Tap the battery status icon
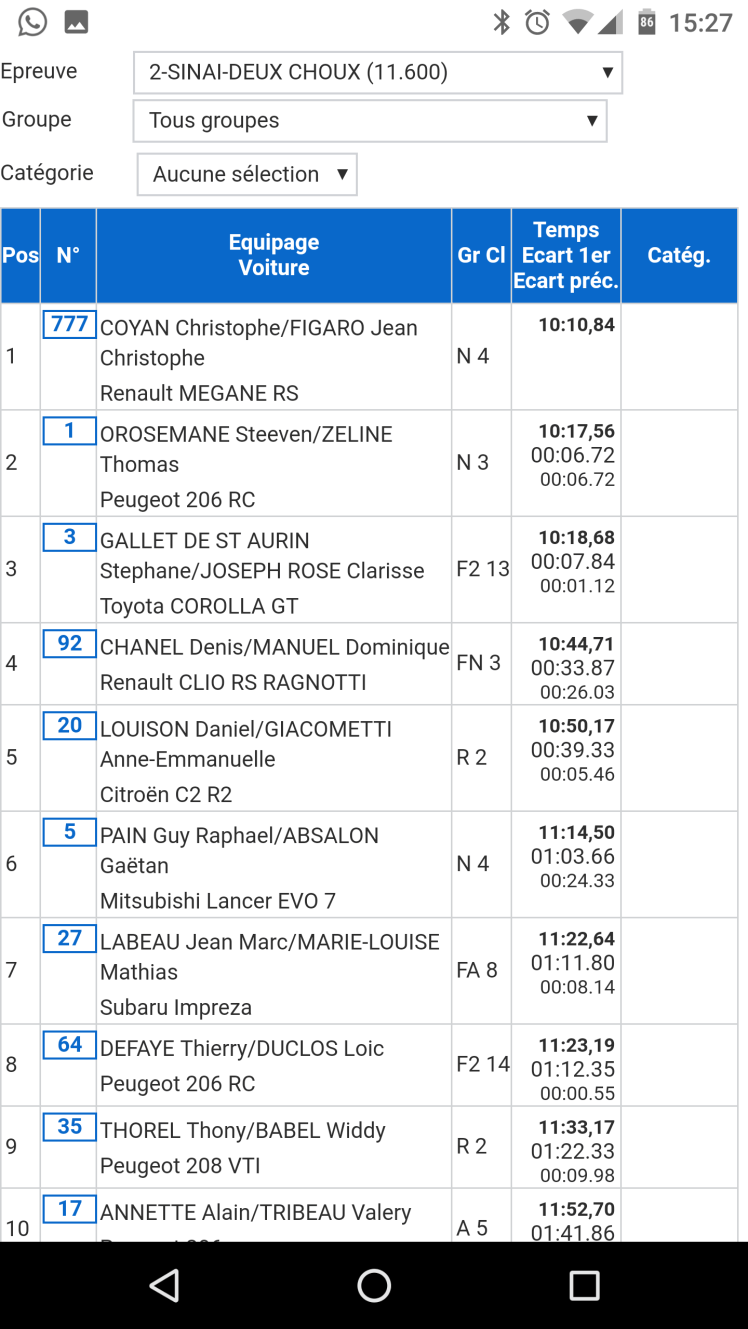 647,22
